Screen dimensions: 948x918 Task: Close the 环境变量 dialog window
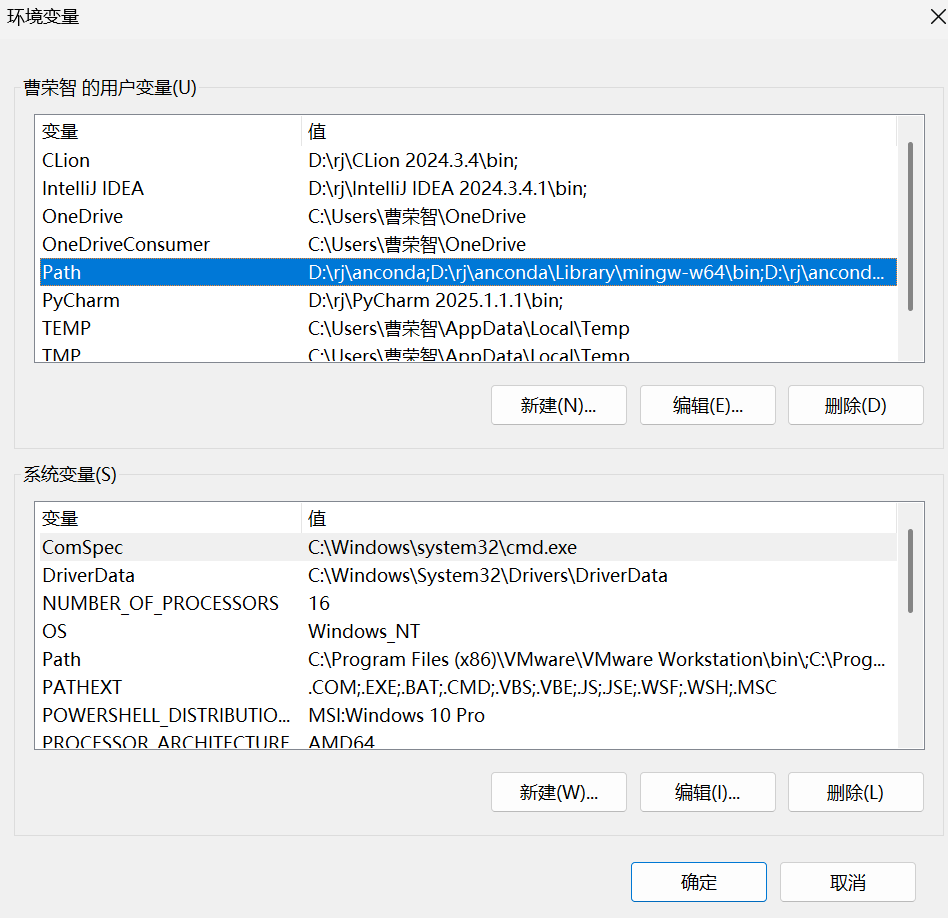click(938, 17)
